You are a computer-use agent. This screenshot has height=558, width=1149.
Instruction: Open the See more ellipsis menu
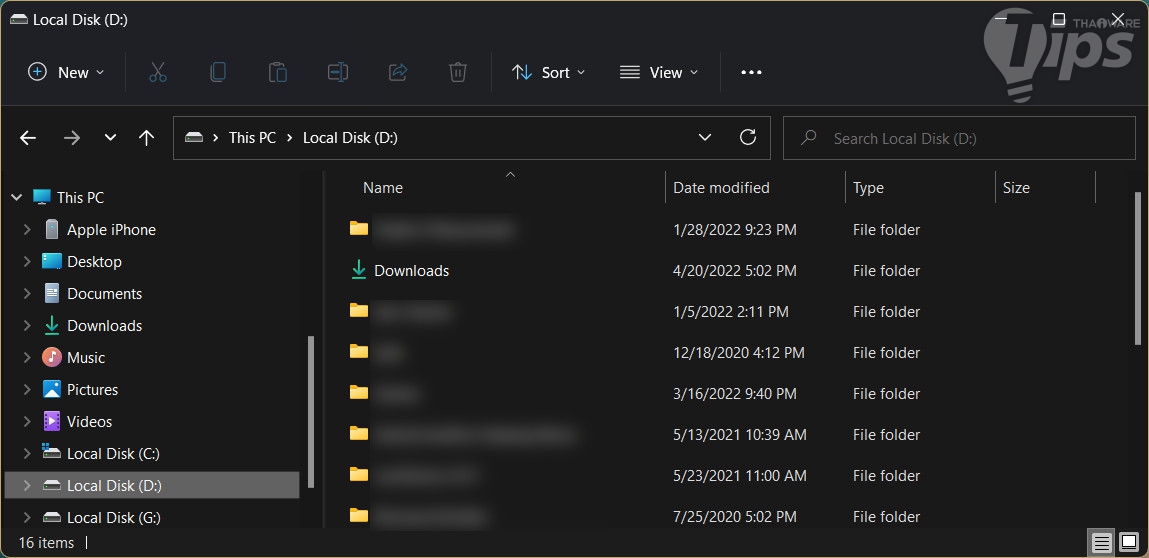pyautogui.click(x=751, y=72)
